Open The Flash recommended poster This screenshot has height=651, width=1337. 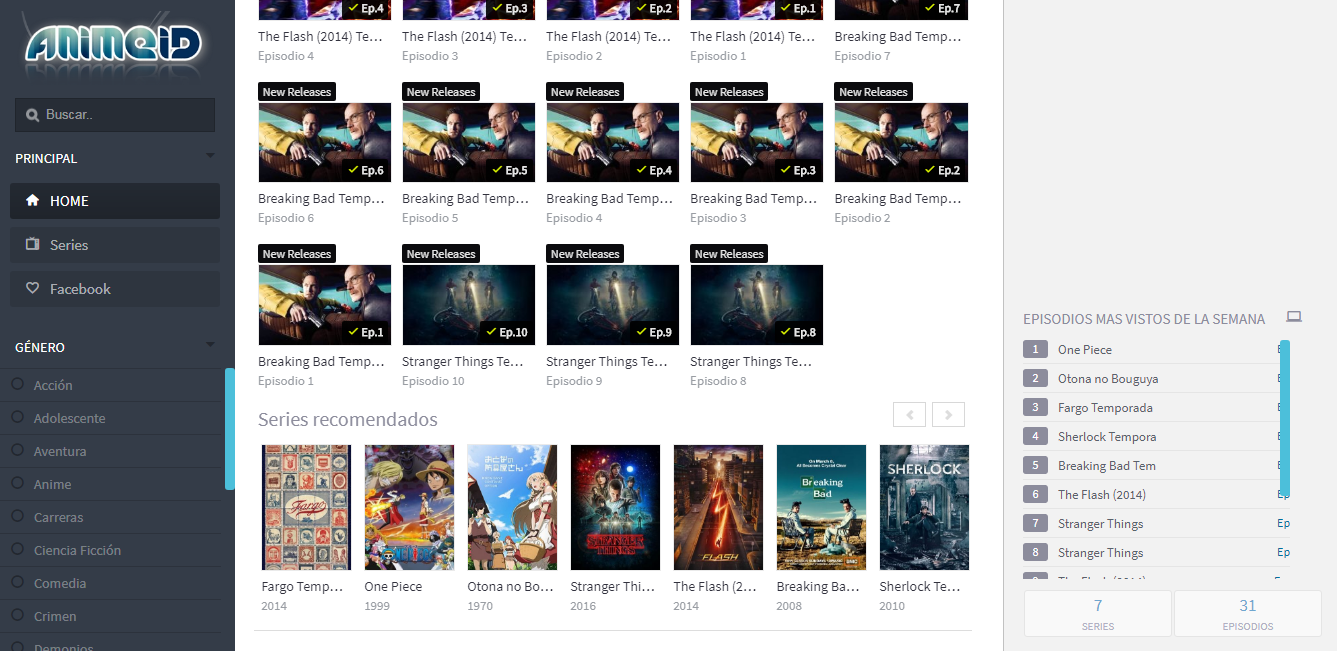tap(718, 507)
